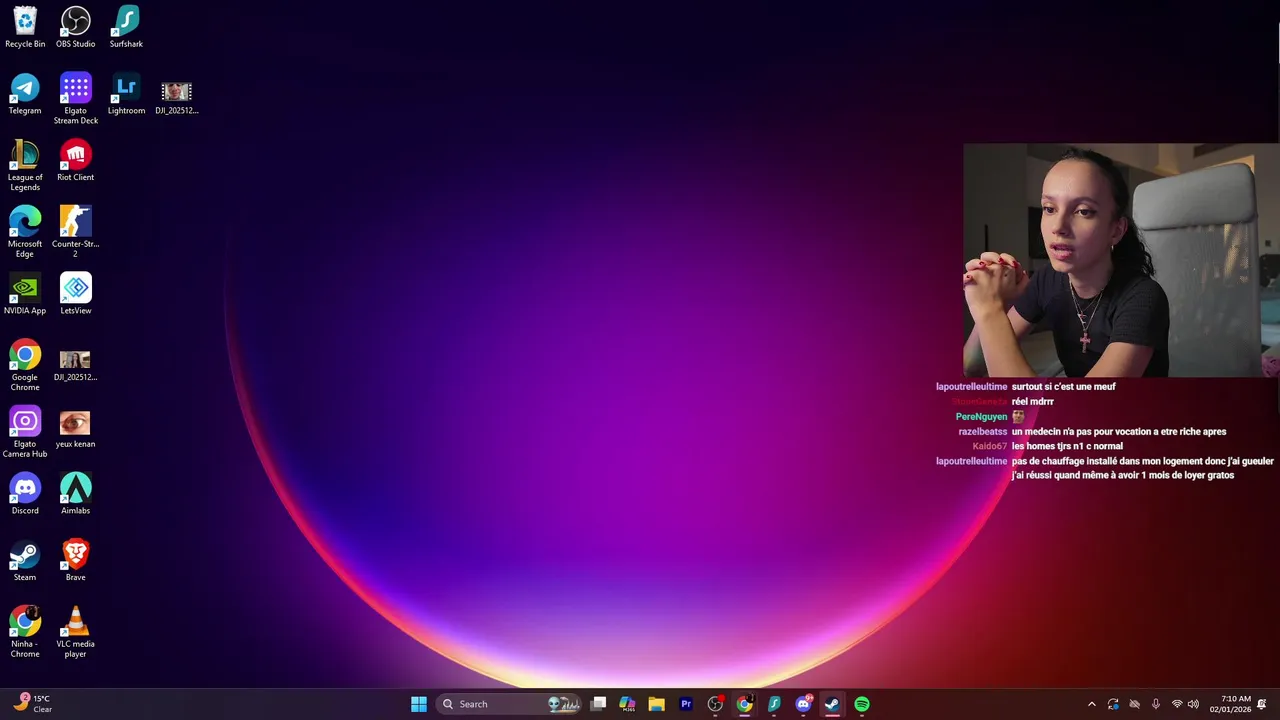
Task: Open File Explorer from the taskbar
Action: (x=656, y=704)
